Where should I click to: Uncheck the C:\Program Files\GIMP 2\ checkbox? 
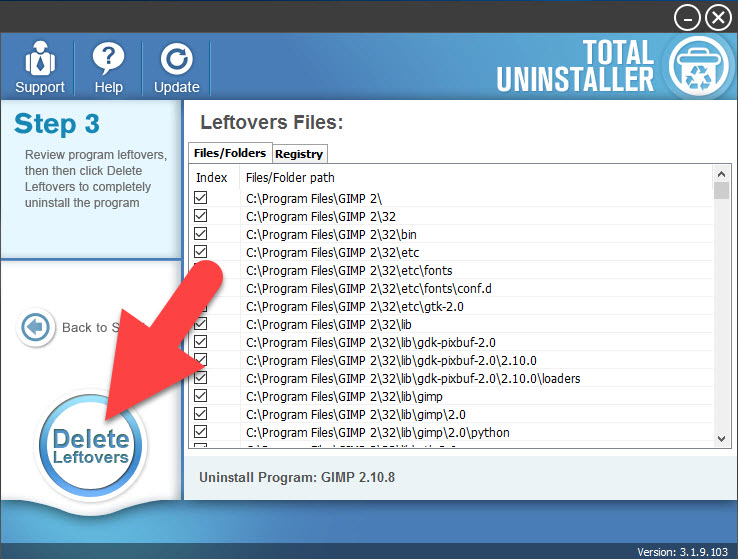click(x=201, y=198)
